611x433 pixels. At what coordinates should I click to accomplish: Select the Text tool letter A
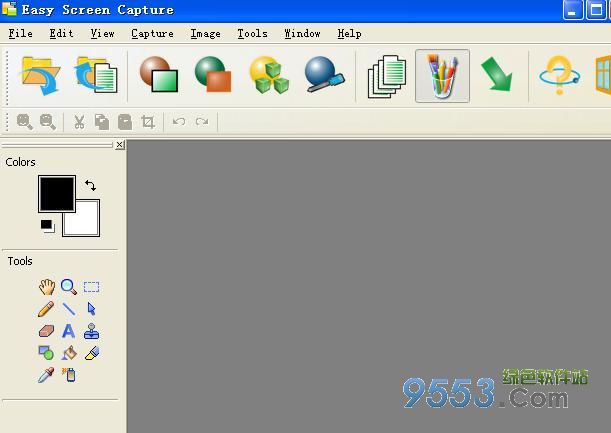tap(69, 331)
